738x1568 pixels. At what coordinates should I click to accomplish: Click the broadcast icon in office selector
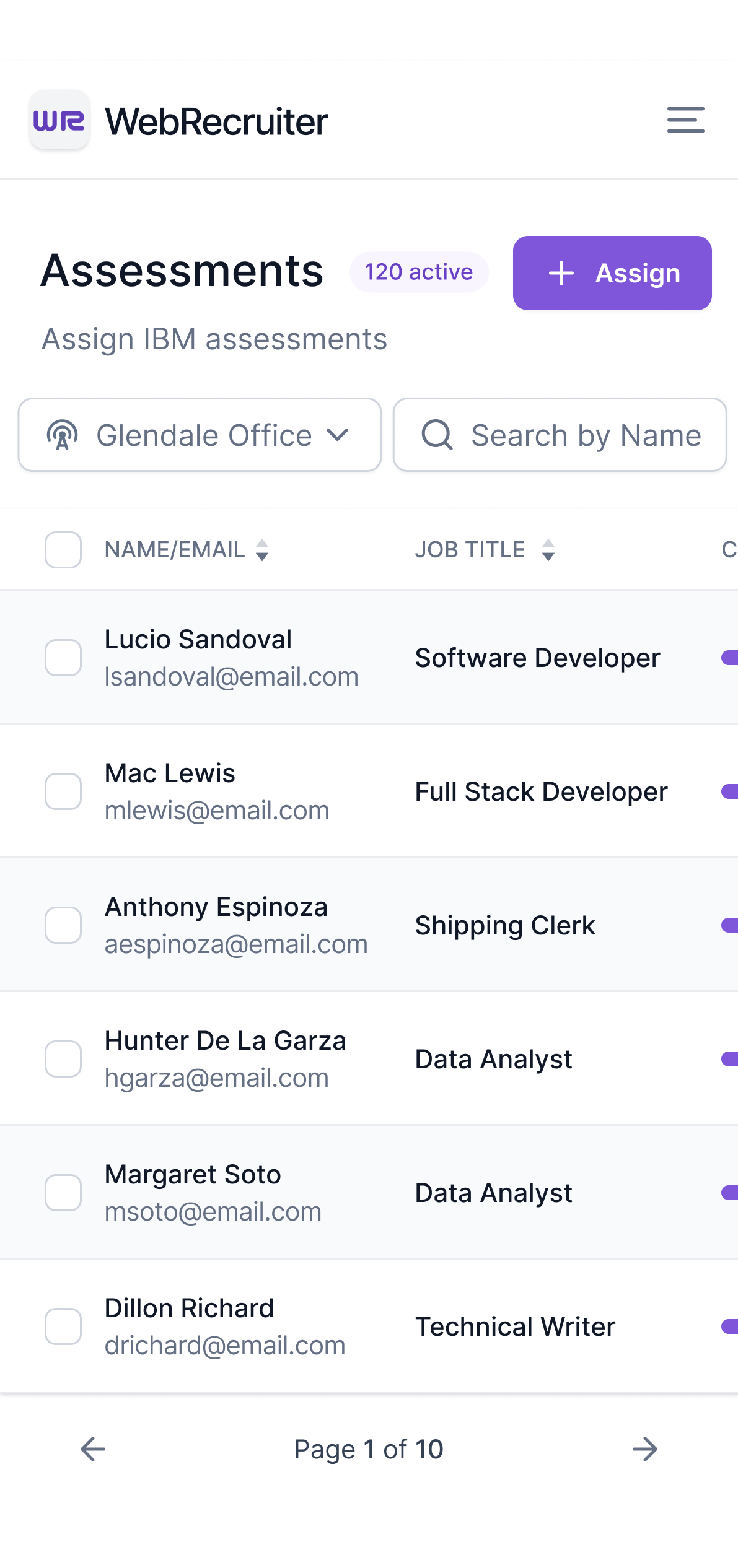click(x=63, y=435)
